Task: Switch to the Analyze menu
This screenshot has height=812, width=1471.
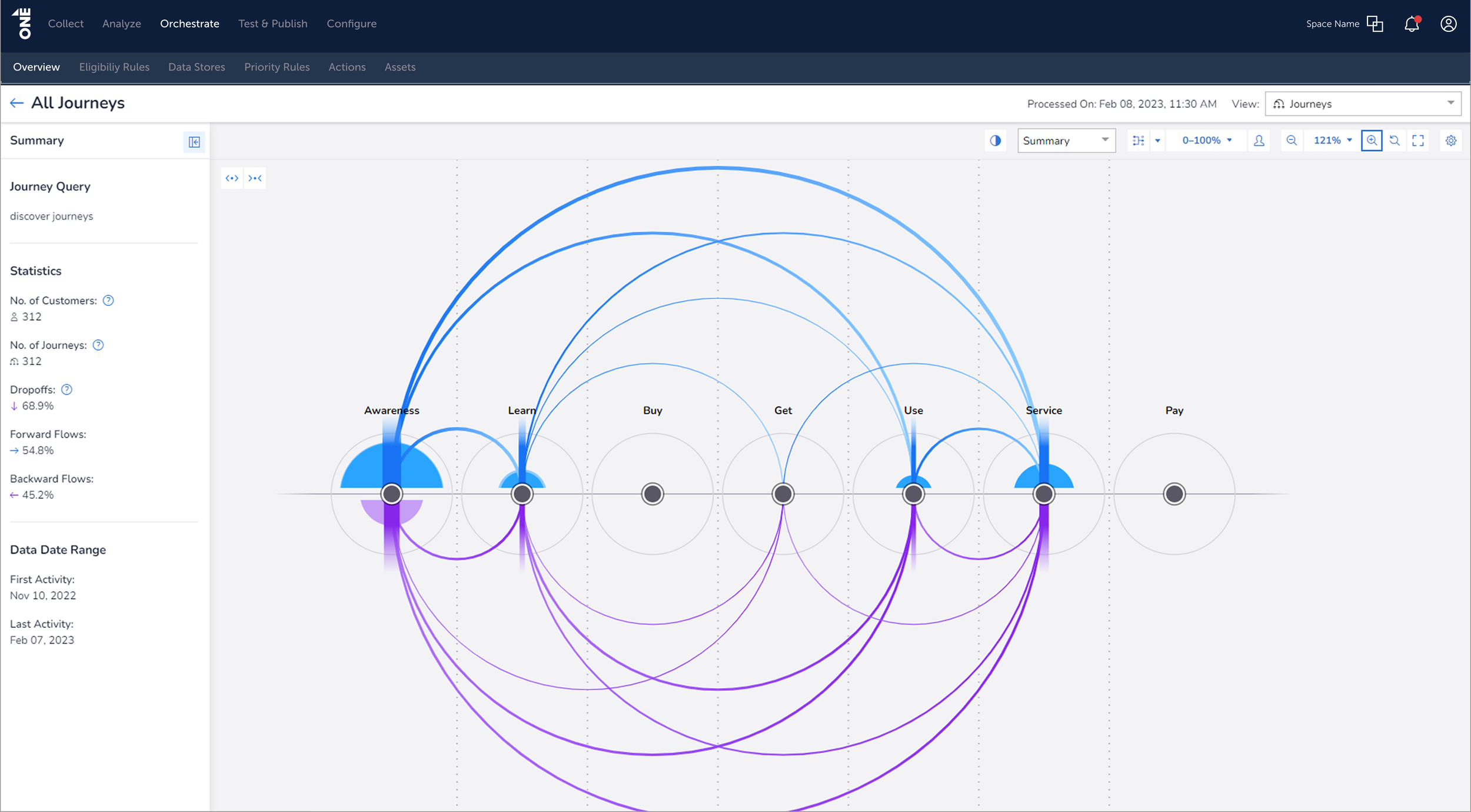Action: coord(122,24)
